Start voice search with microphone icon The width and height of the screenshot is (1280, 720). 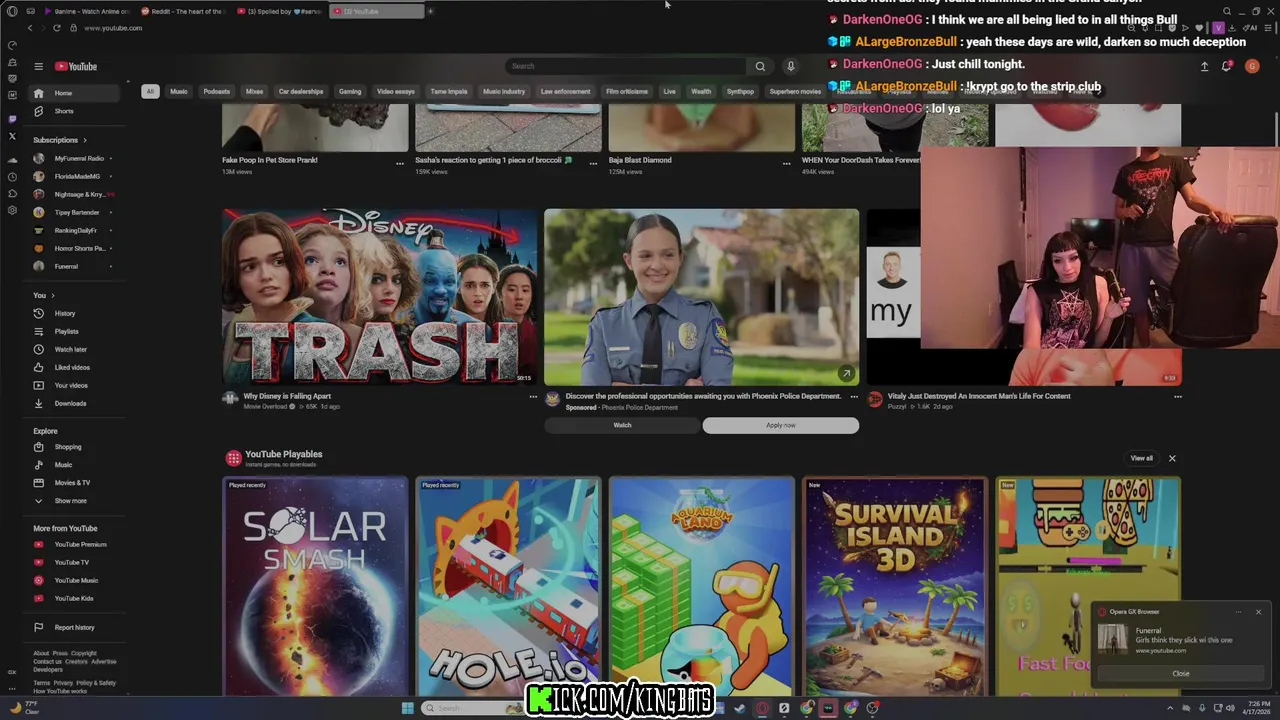(790, 67)
